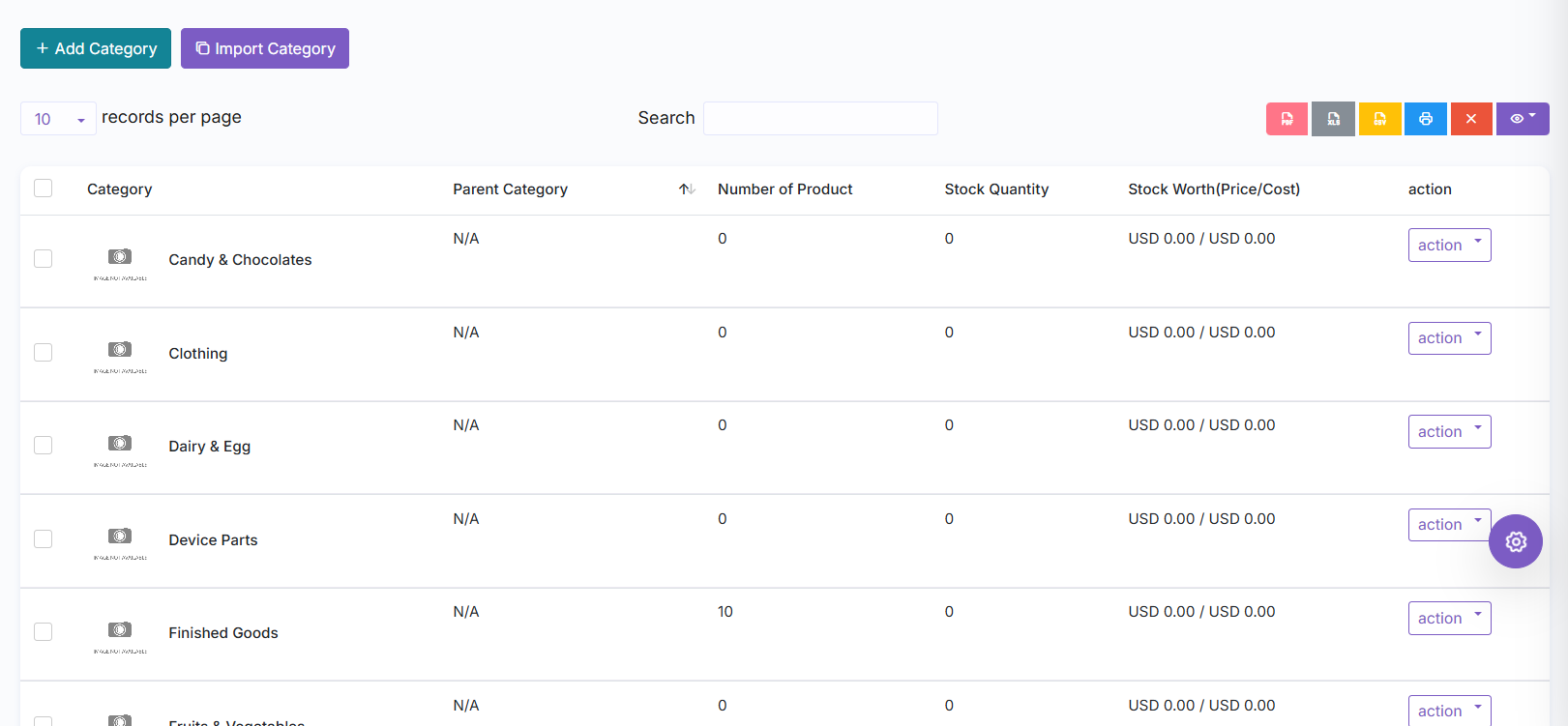1568x726 pixels.
Task: Focus the Search input field
Action: (x=820, y=118)
